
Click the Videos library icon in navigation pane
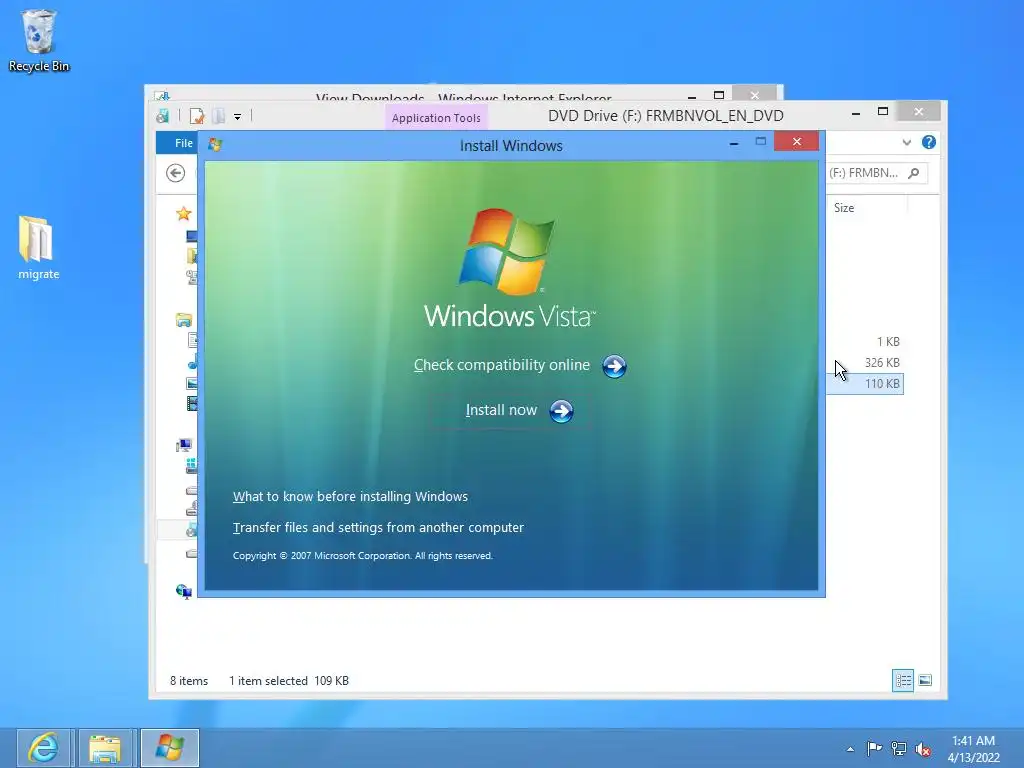coord(192,404)
